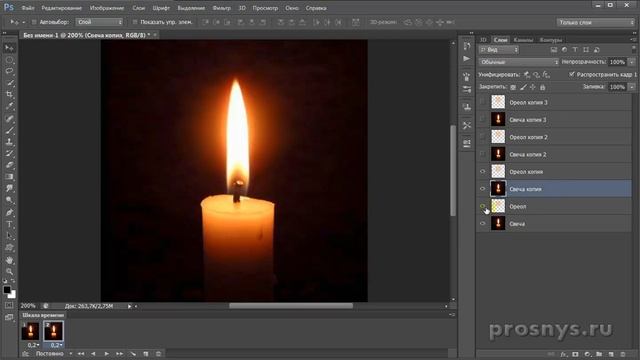Open the fill slider arrow
The height and width of the screenshot is (360, 640).
pos(632,87)
